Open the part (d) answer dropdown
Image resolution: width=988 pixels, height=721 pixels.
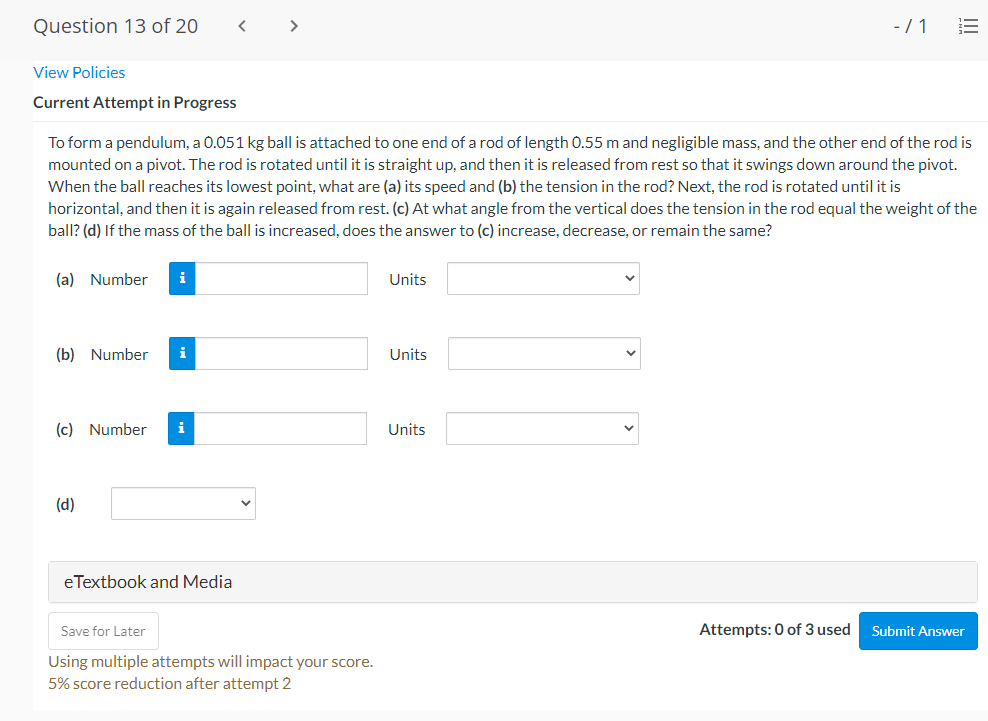pos(183,503)
